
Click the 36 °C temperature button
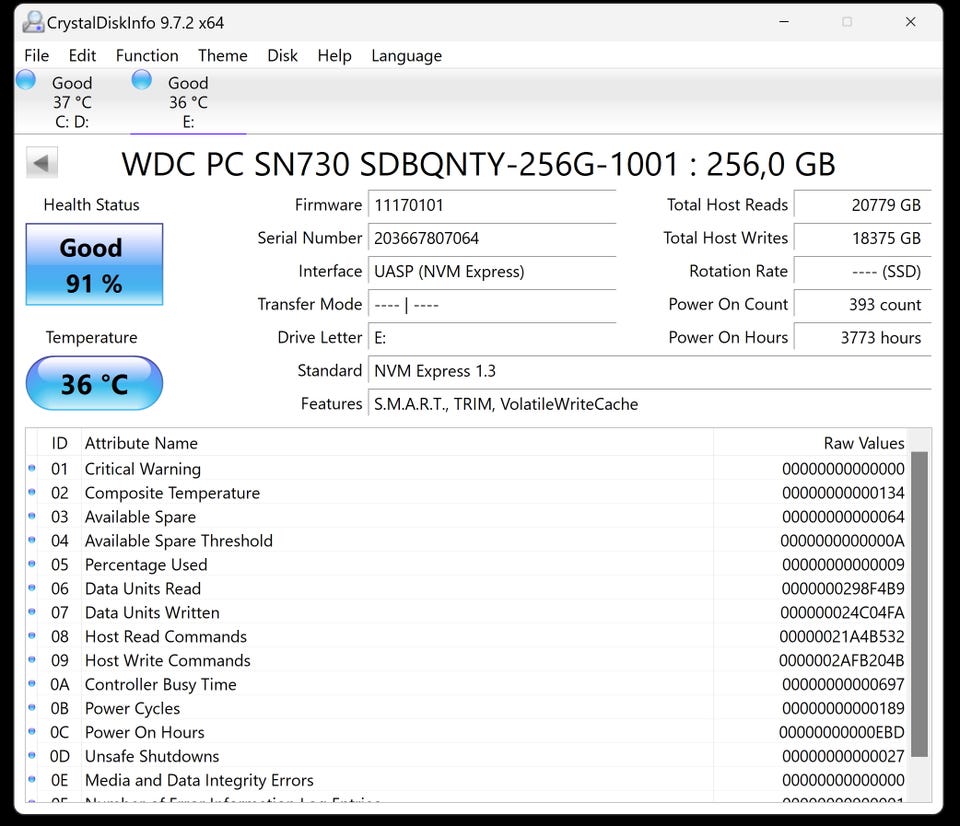coord(94,384)
